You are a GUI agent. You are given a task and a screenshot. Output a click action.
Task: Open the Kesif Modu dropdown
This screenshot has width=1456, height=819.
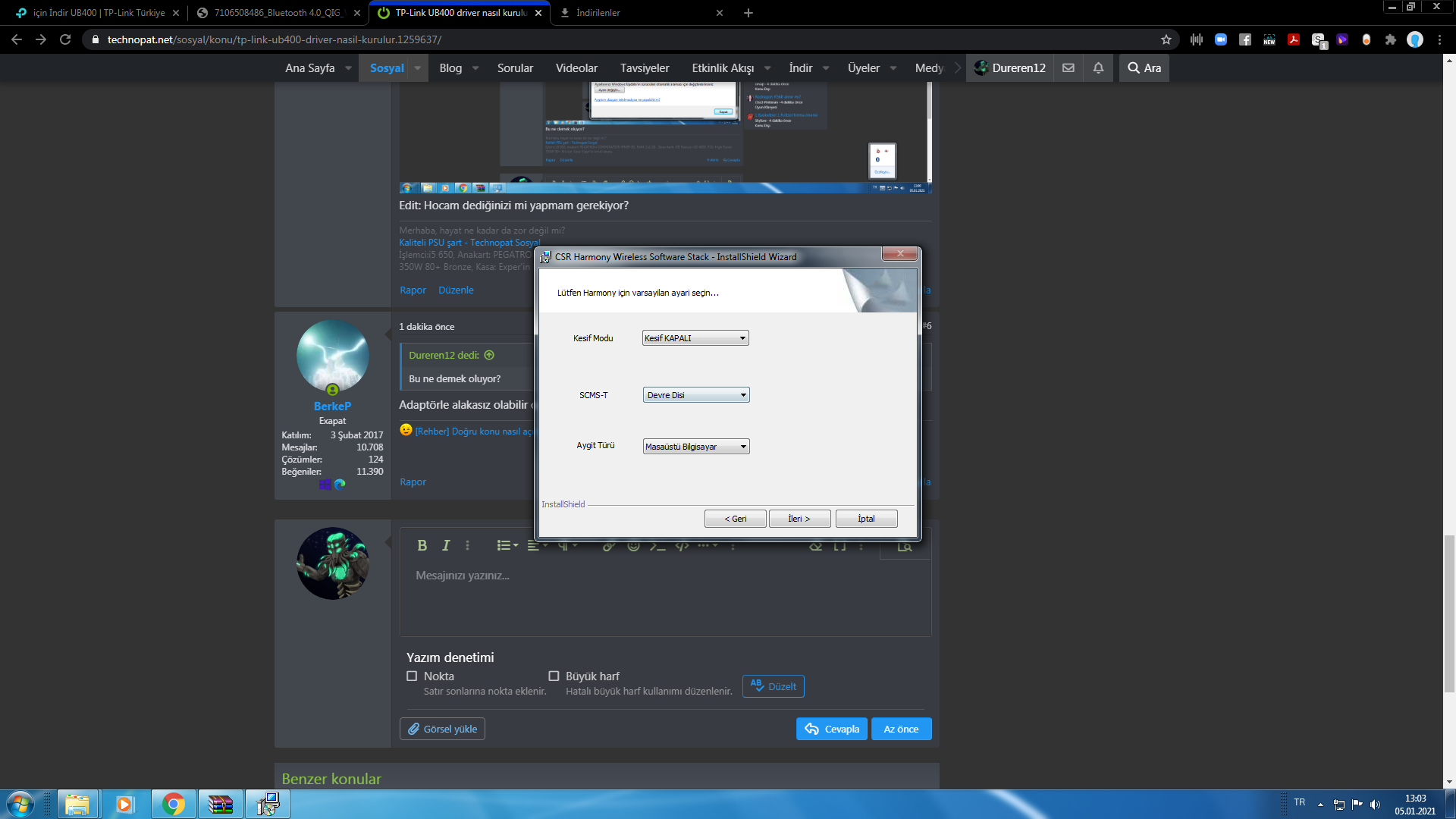pos(695,338)
